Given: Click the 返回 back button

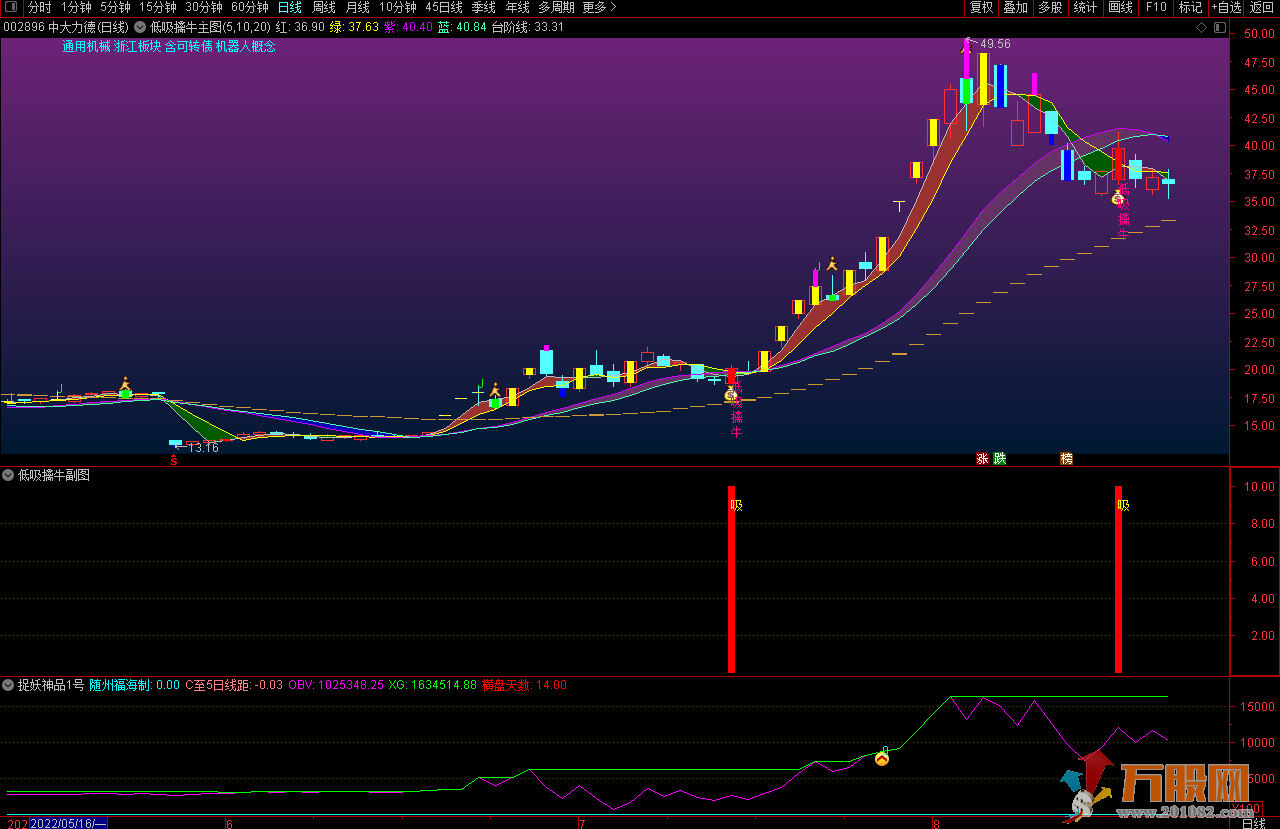Looking at the screenshot, I should tap(1262, 7).
